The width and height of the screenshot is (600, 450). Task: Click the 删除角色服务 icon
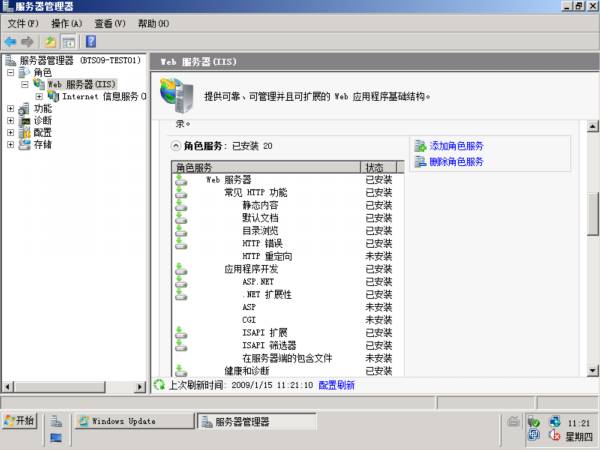(420, 162)
